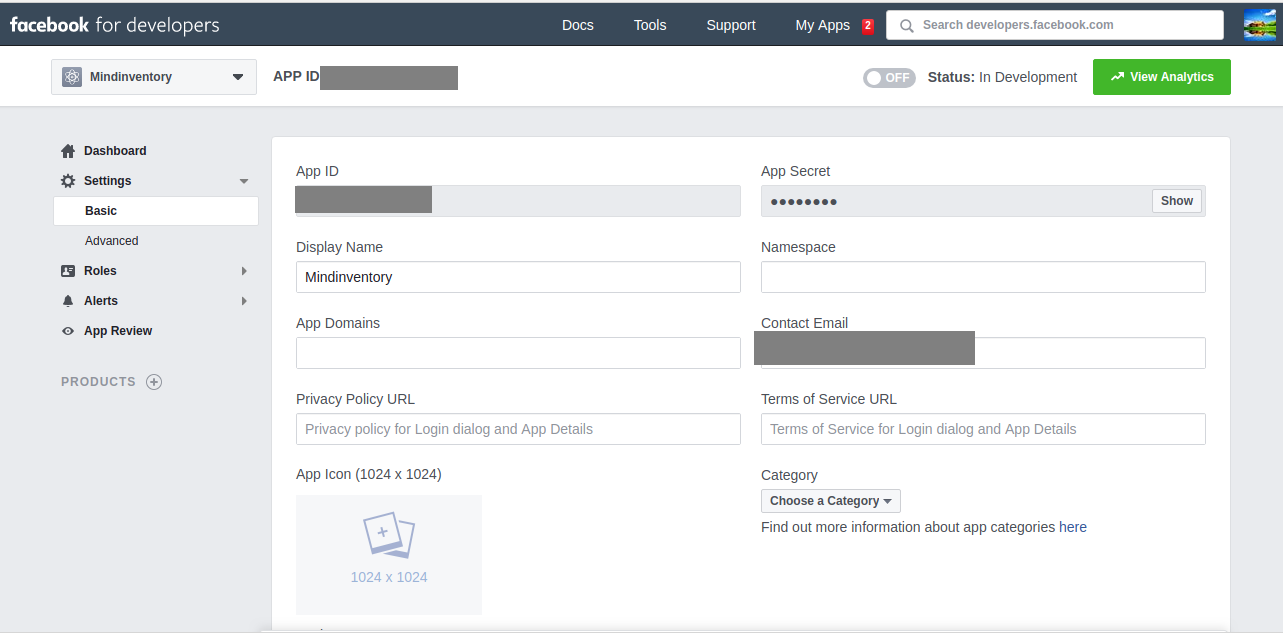Click the Roles sidebar item
The width and height of the screenshot is (1283, 633).
coord(100,271)
